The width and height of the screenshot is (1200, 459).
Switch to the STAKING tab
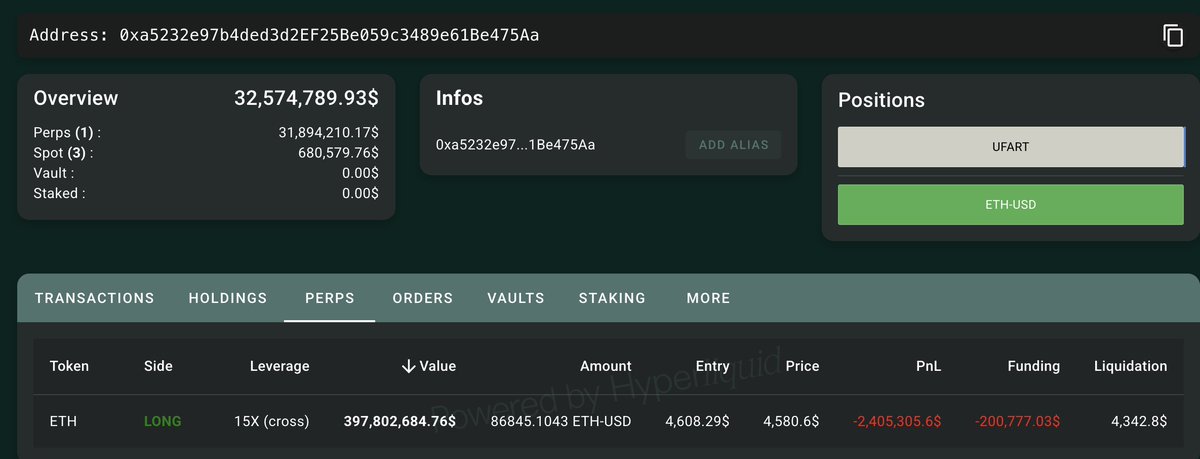click(612, 298)
